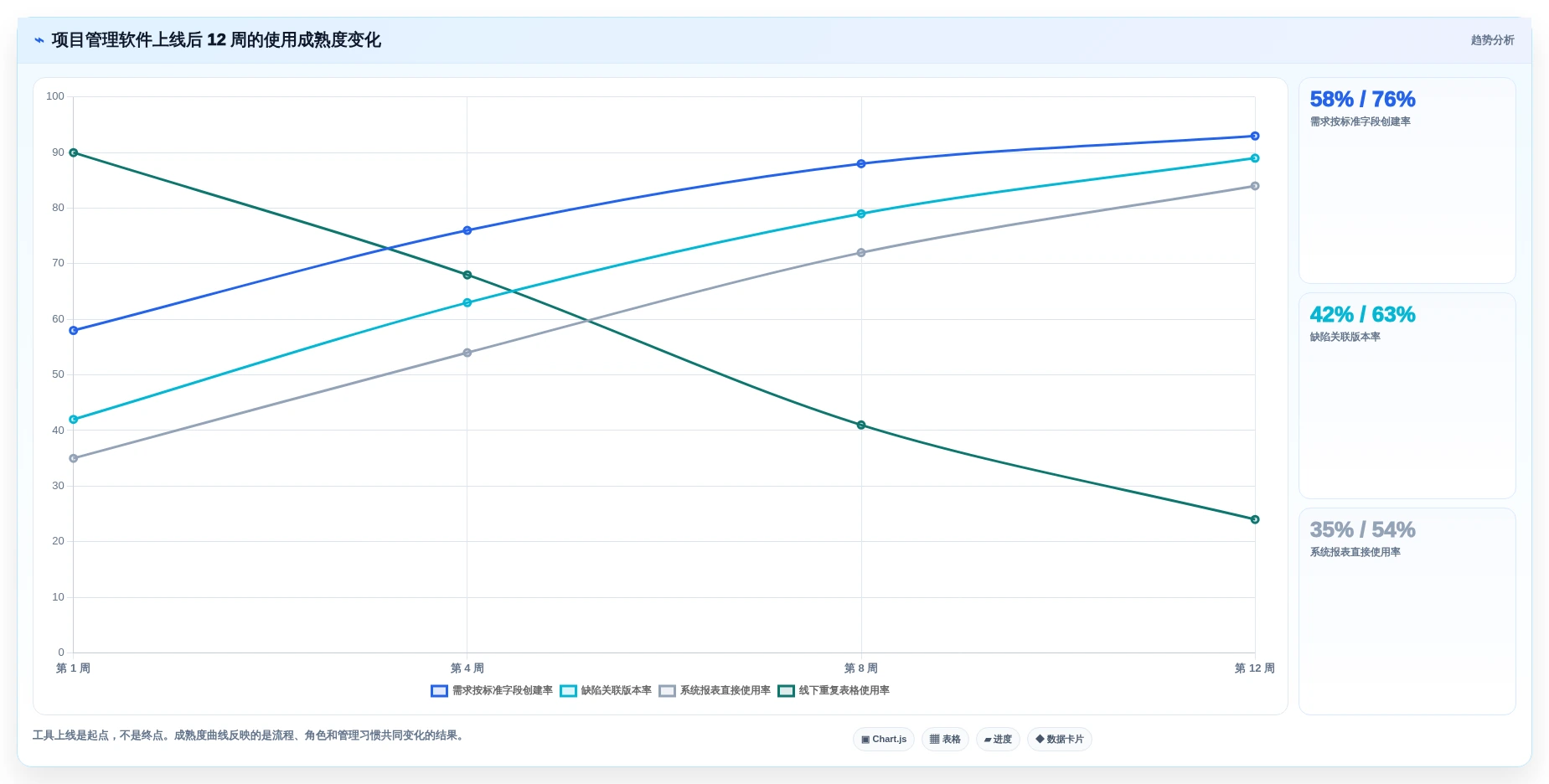Click the 趋势分析 tag in the header
This screenshot has width=1549, height=784.
(x=1492, y=40)
